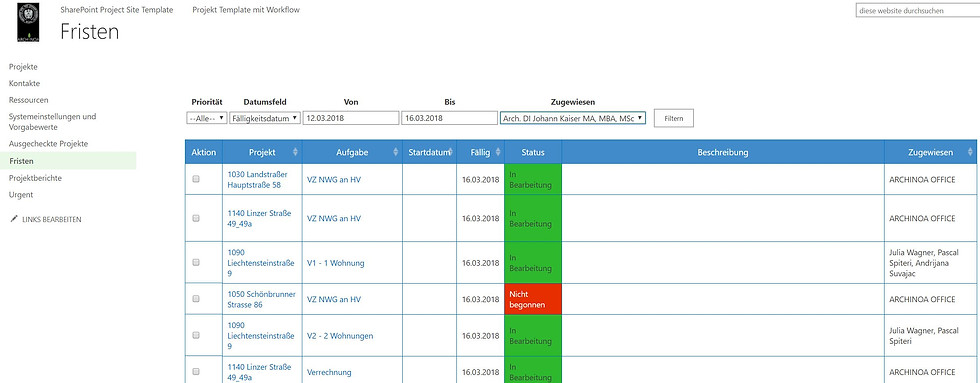
Task: Select checkbox of V1 - 1 Wohnung row
Action: click(x=196, y=262)
